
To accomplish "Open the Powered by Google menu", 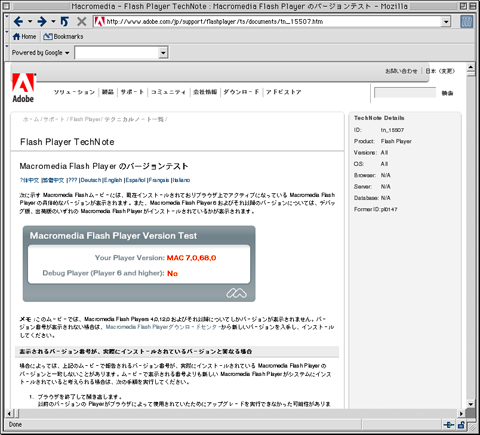I will coord(40,53).
